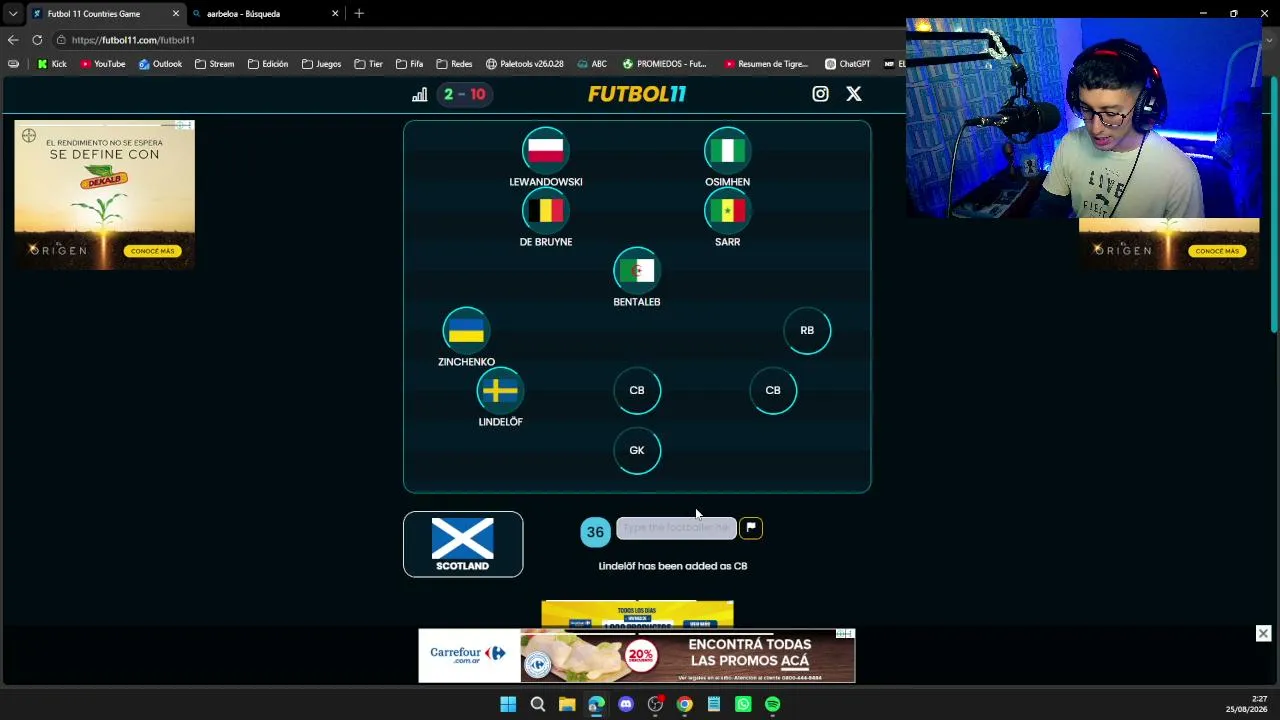Click the De Bruyne Belgium flag badge

pos(546,210)
